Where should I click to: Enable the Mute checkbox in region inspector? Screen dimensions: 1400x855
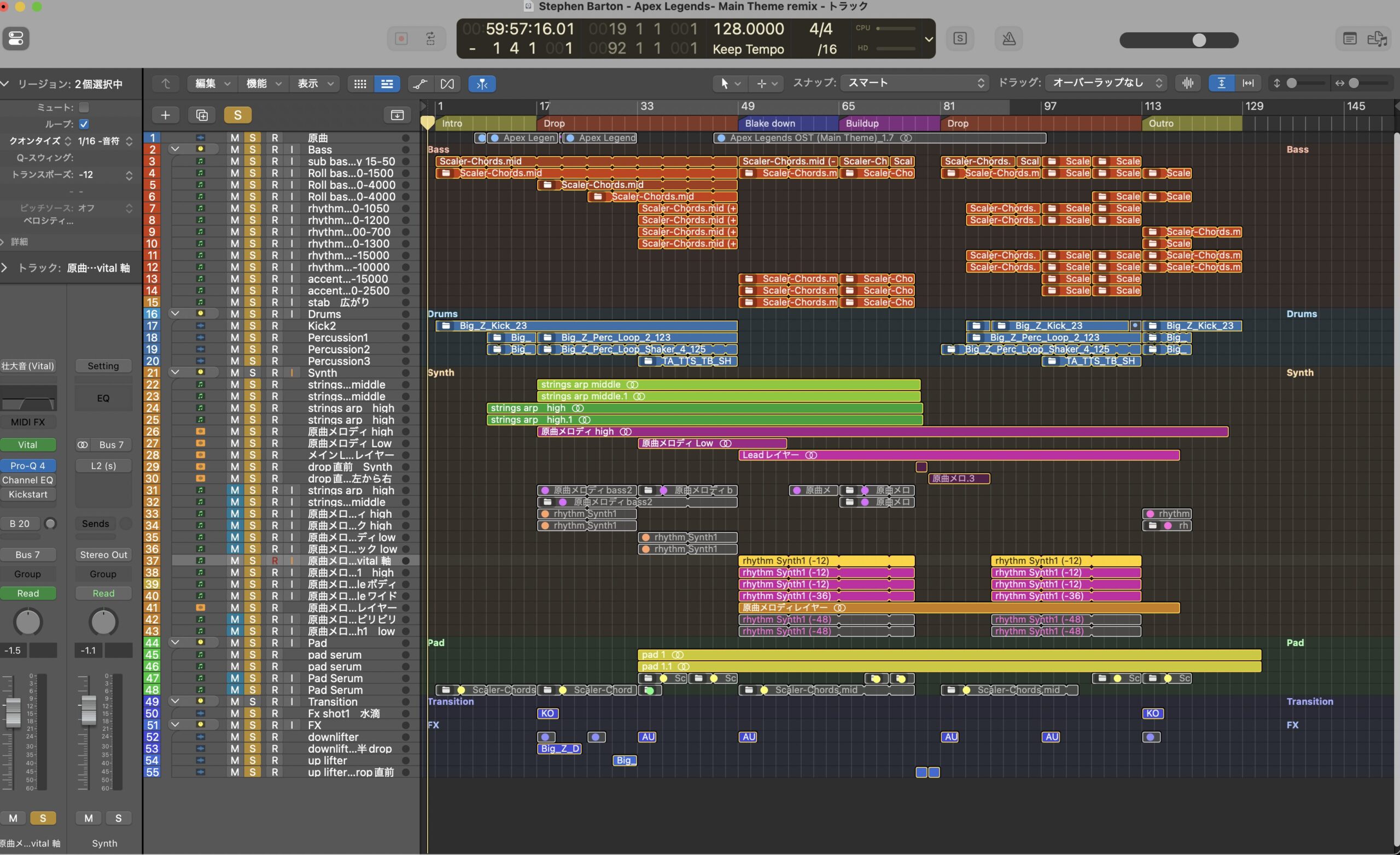click(x=84, y=107)
